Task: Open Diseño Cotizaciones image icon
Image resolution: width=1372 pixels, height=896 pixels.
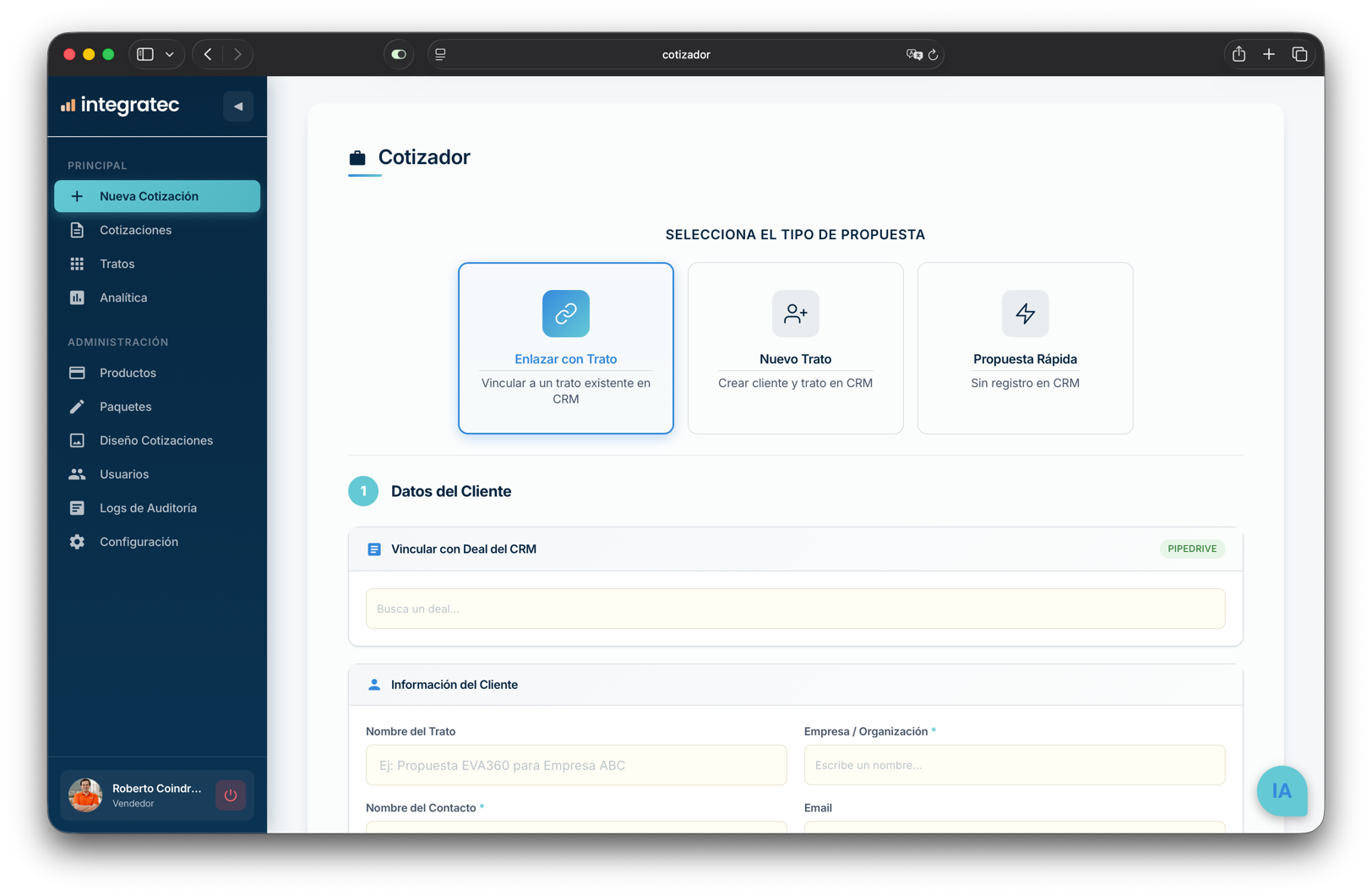Action: point(78,440)
